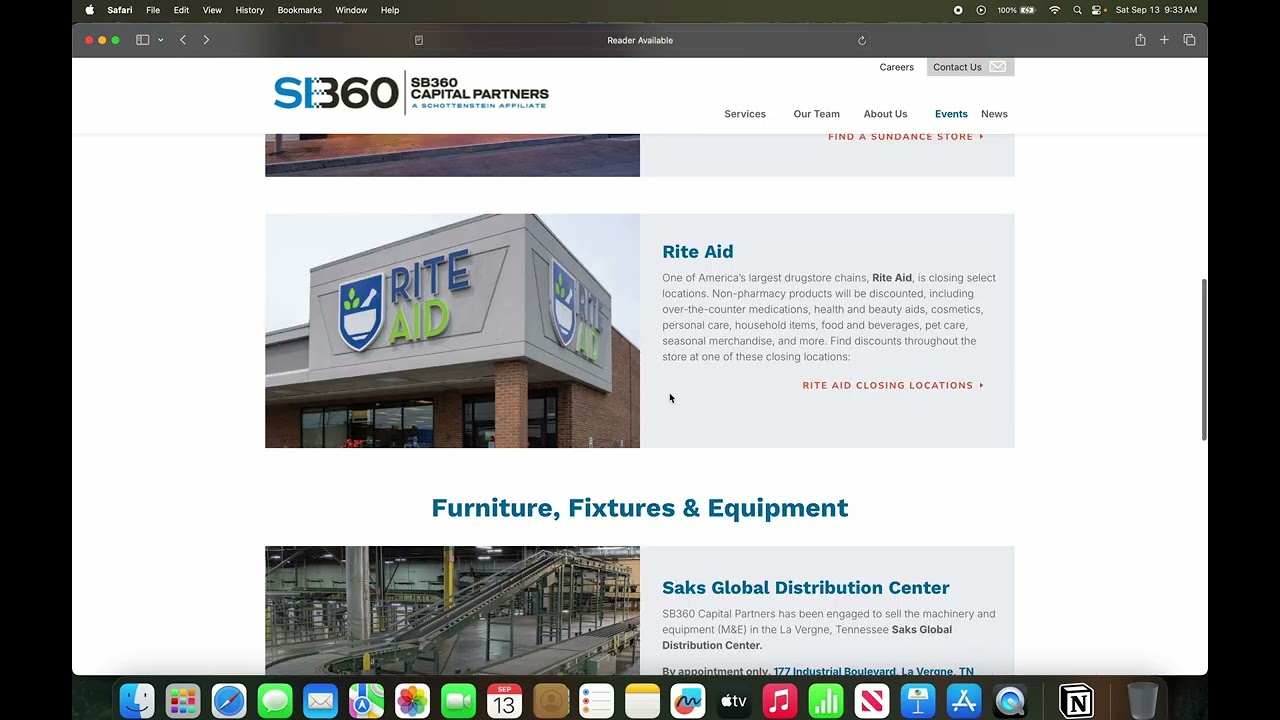Open Mail app from dock

point(321,701)
